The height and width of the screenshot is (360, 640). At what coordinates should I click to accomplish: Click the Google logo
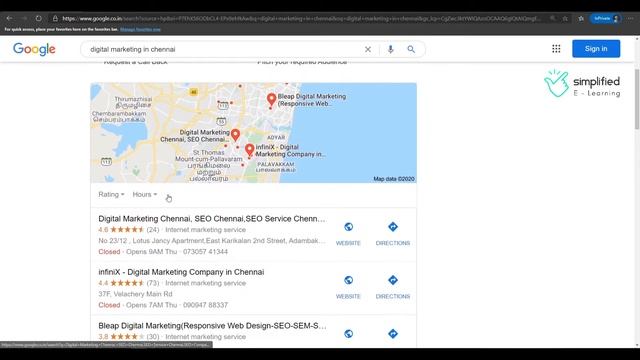pos(34,49)
